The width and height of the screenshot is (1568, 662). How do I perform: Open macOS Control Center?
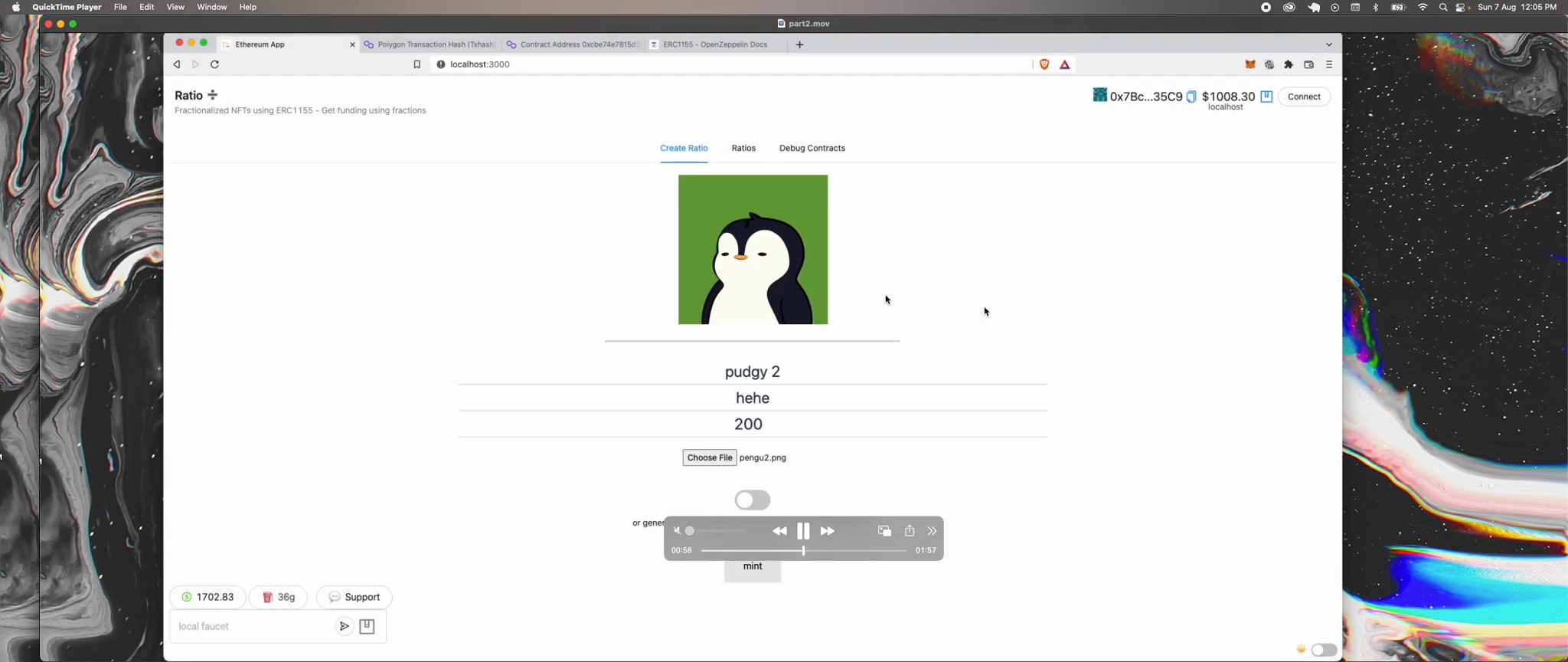click(1461, 7)
